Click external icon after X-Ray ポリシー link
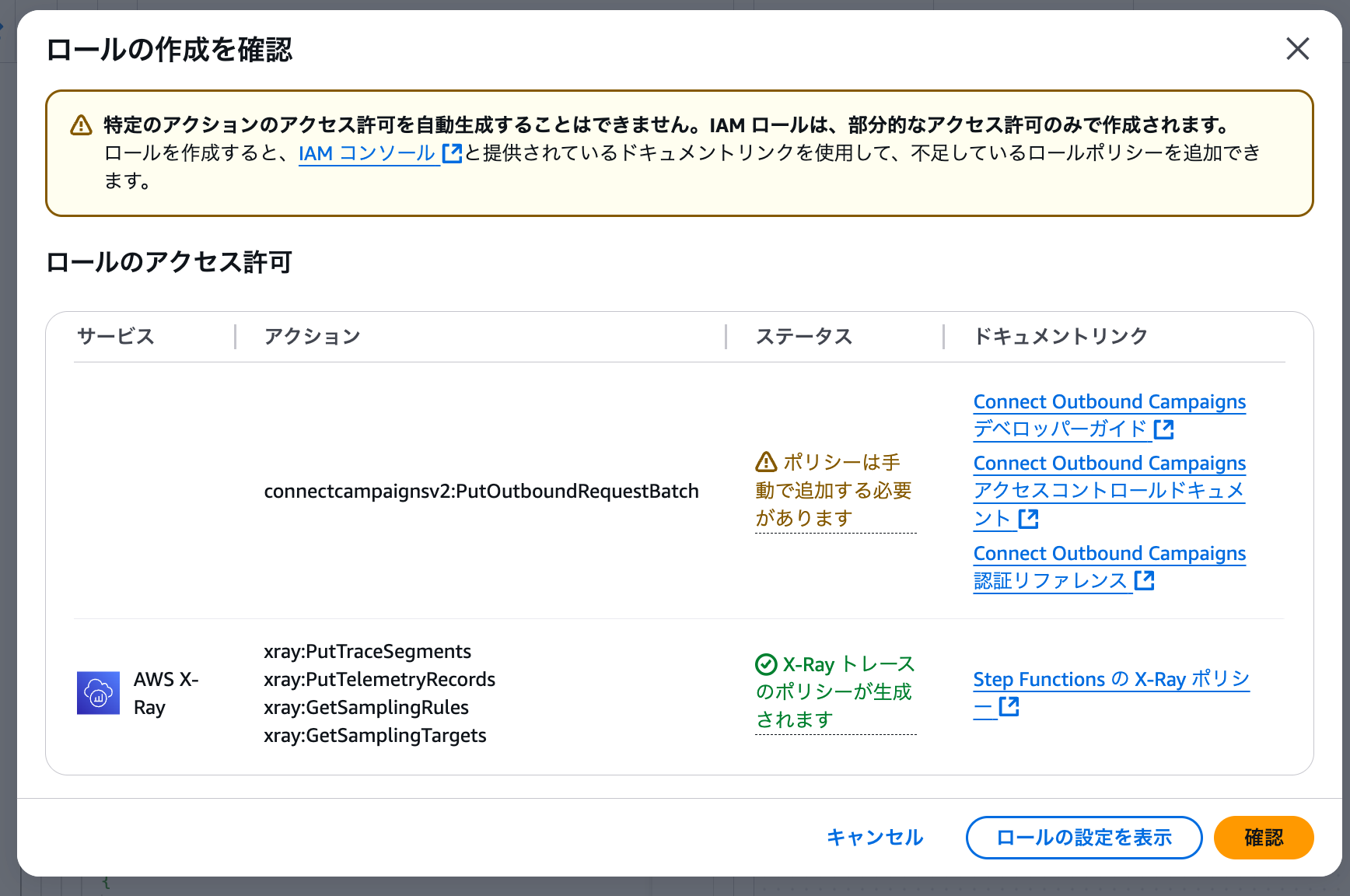 [1009, 706]
